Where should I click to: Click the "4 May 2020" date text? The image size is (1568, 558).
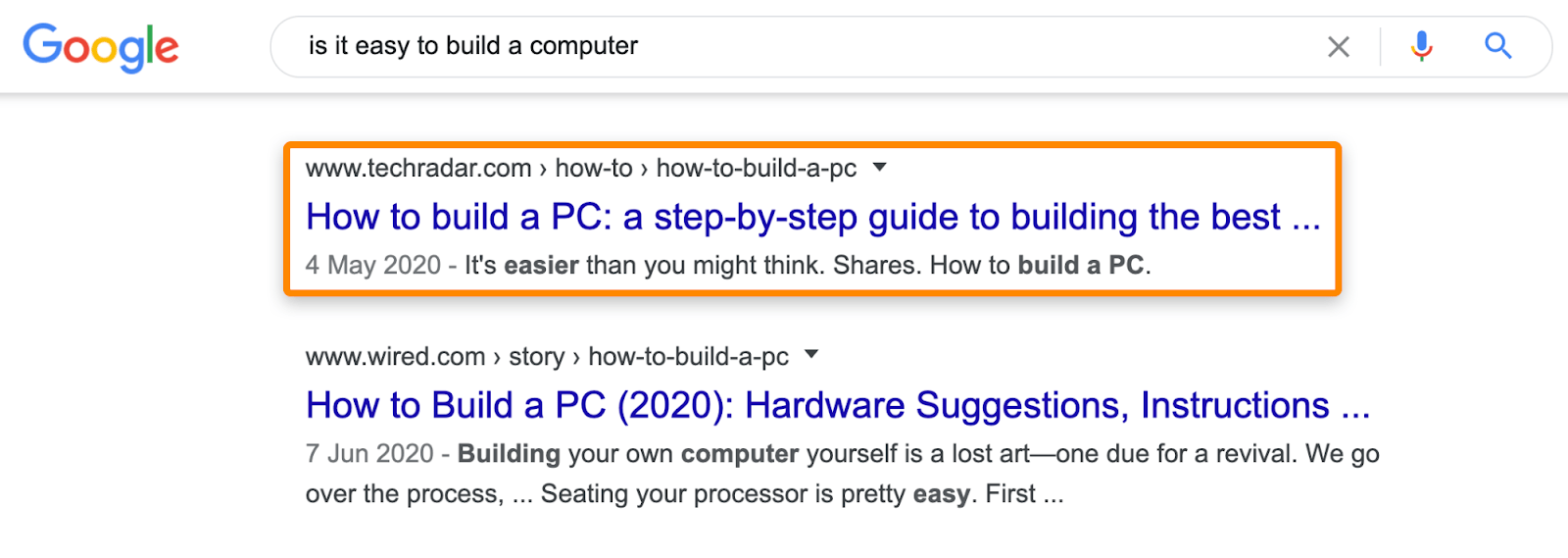[x=373, y=265]
